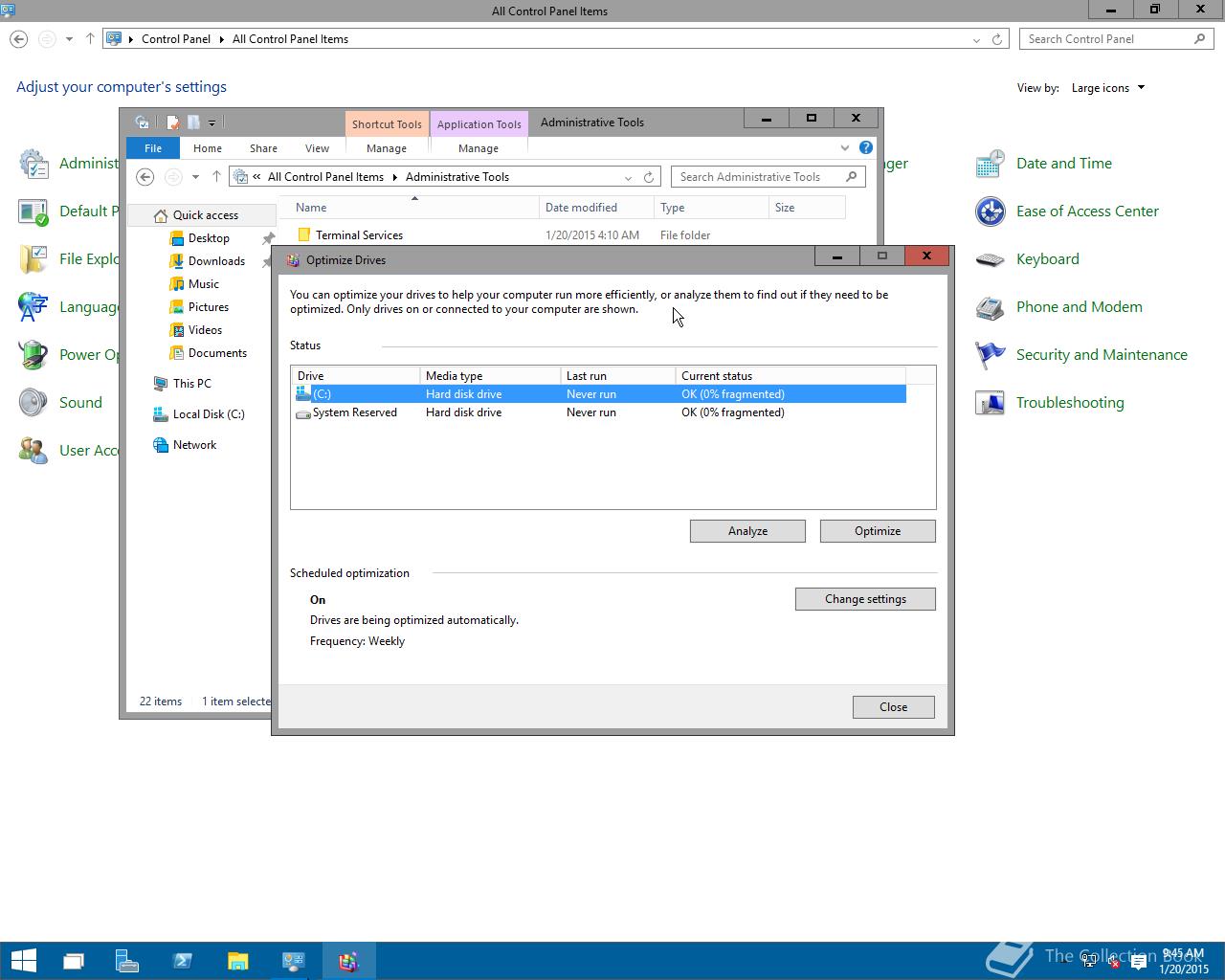Open Server Manager from the taskbar
1225x980 pixels.
[x=127, y=961]
